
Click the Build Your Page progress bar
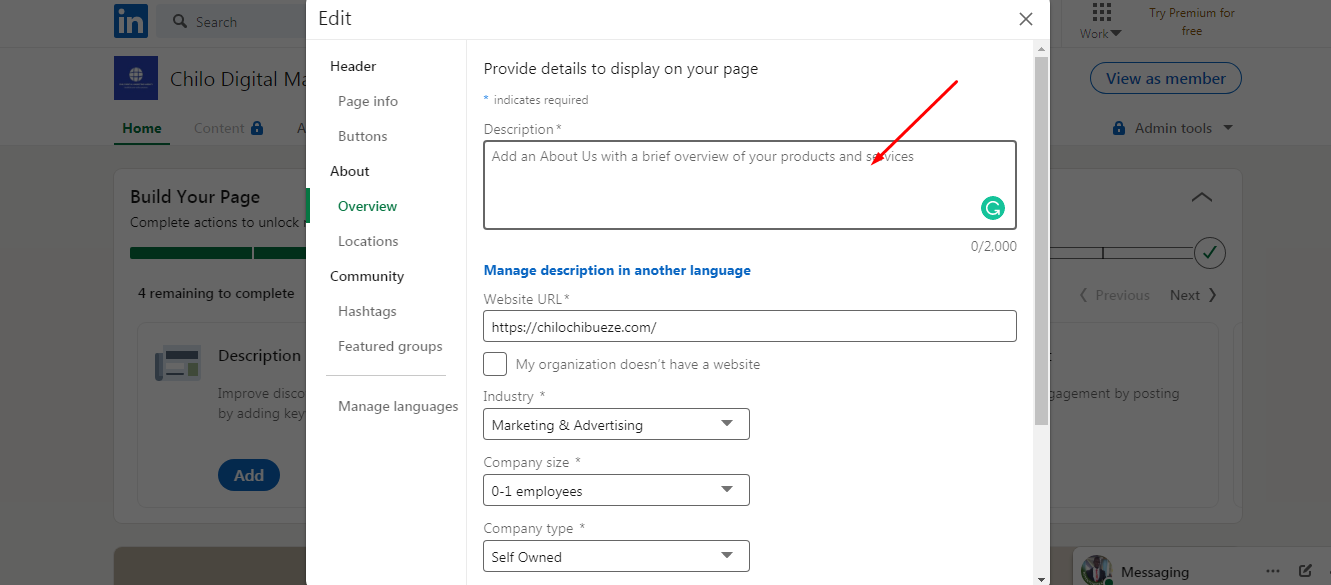tap(660, 253)
